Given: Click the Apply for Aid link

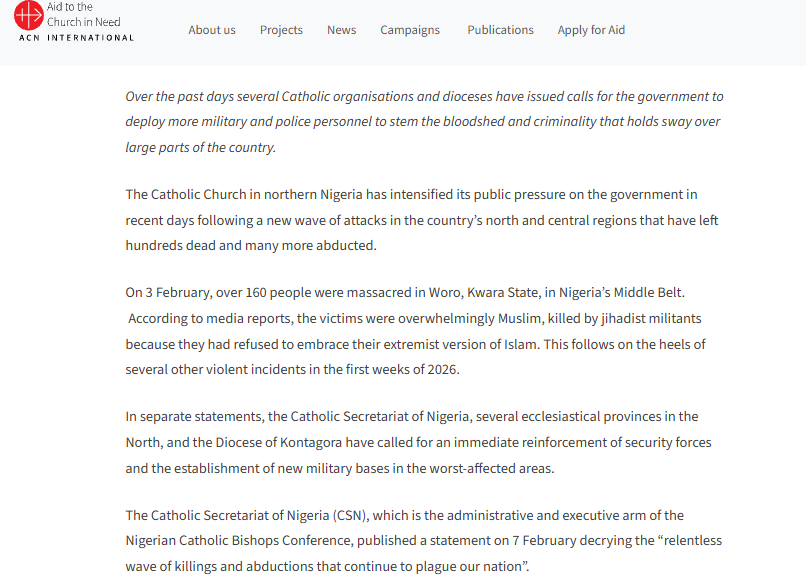Looking at the screenshot, I should point(591,30).
